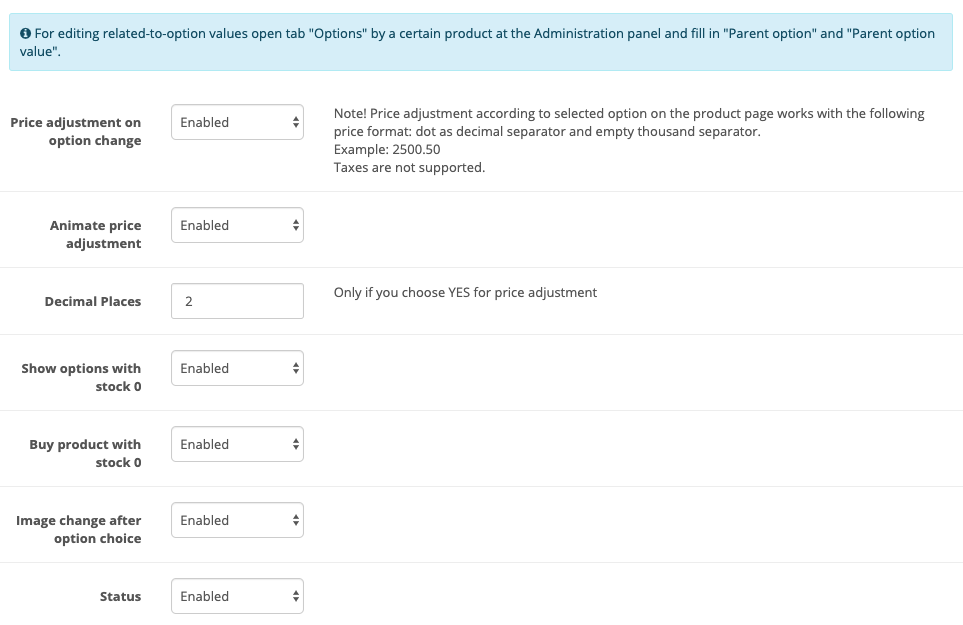The image size is (963, 625).
Task: Open the Image change after option choice dropdown
Action: 237,520
